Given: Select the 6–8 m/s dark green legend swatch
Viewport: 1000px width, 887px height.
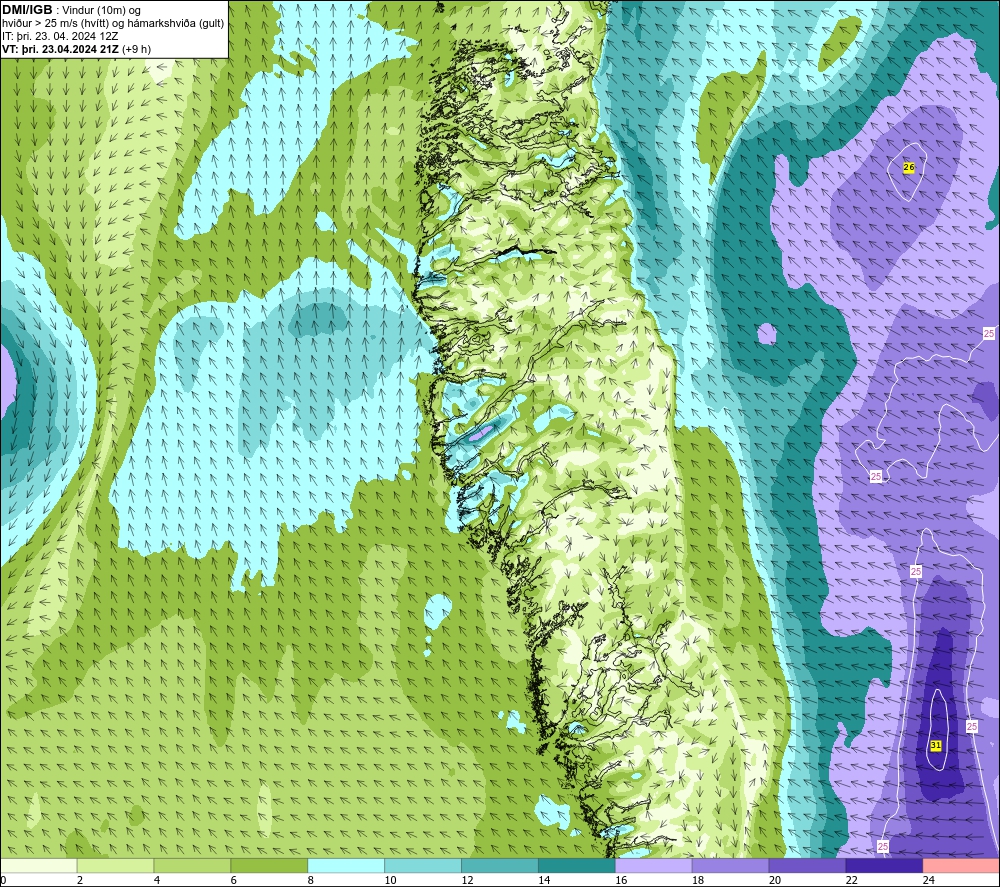Looking at the screenshot, I should (x=269, y=865).
